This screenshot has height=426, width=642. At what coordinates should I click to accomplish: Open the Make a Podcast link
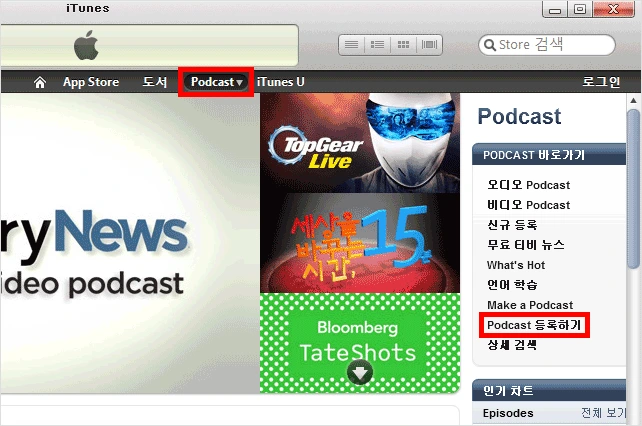tap(530, 305)
